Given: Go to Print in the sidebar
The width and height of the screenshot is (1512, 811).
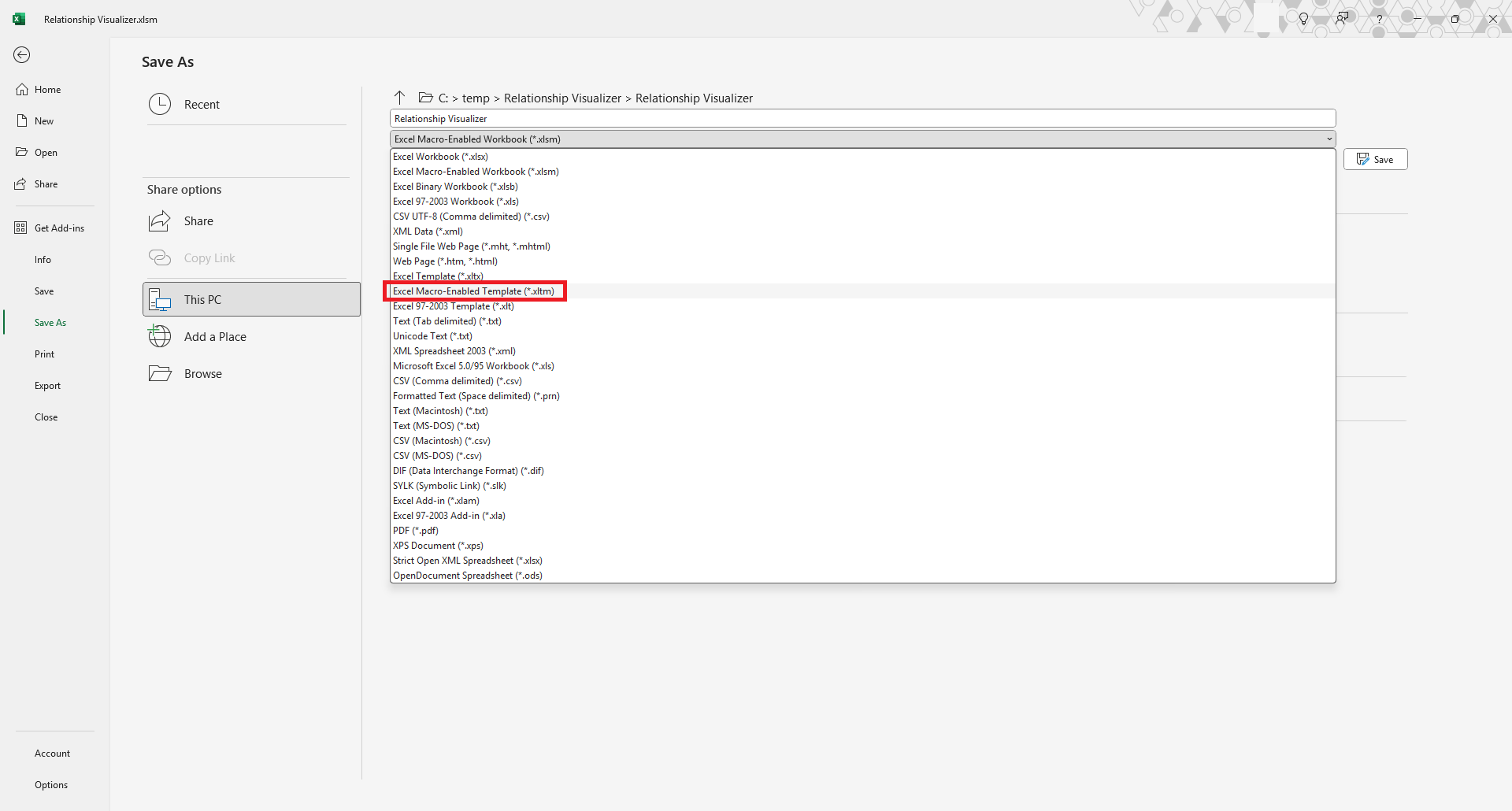Looking at the screenshot, I should (44, 354).
